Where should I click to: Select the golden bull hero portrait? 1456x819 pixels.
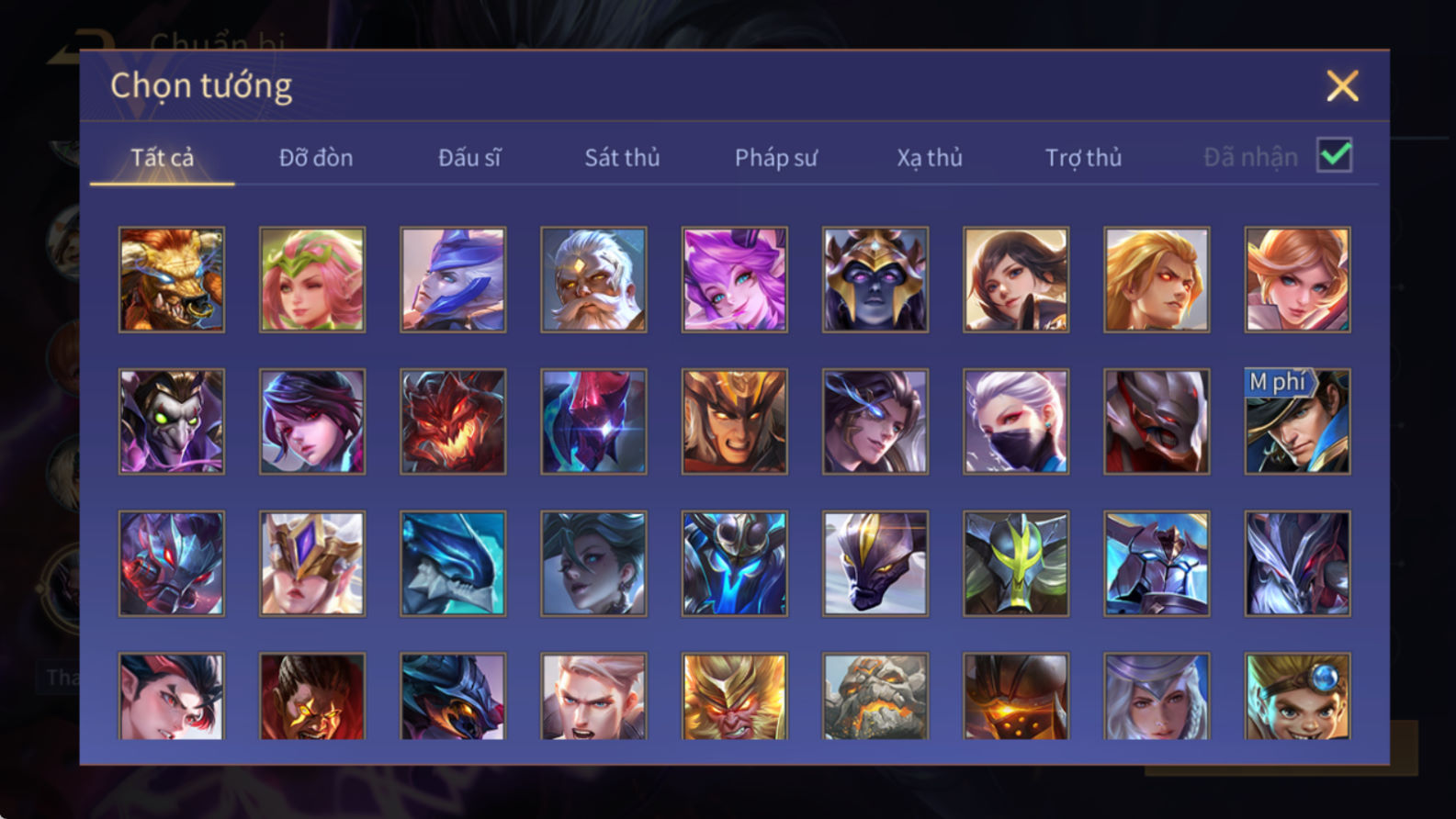pos(172,280)
